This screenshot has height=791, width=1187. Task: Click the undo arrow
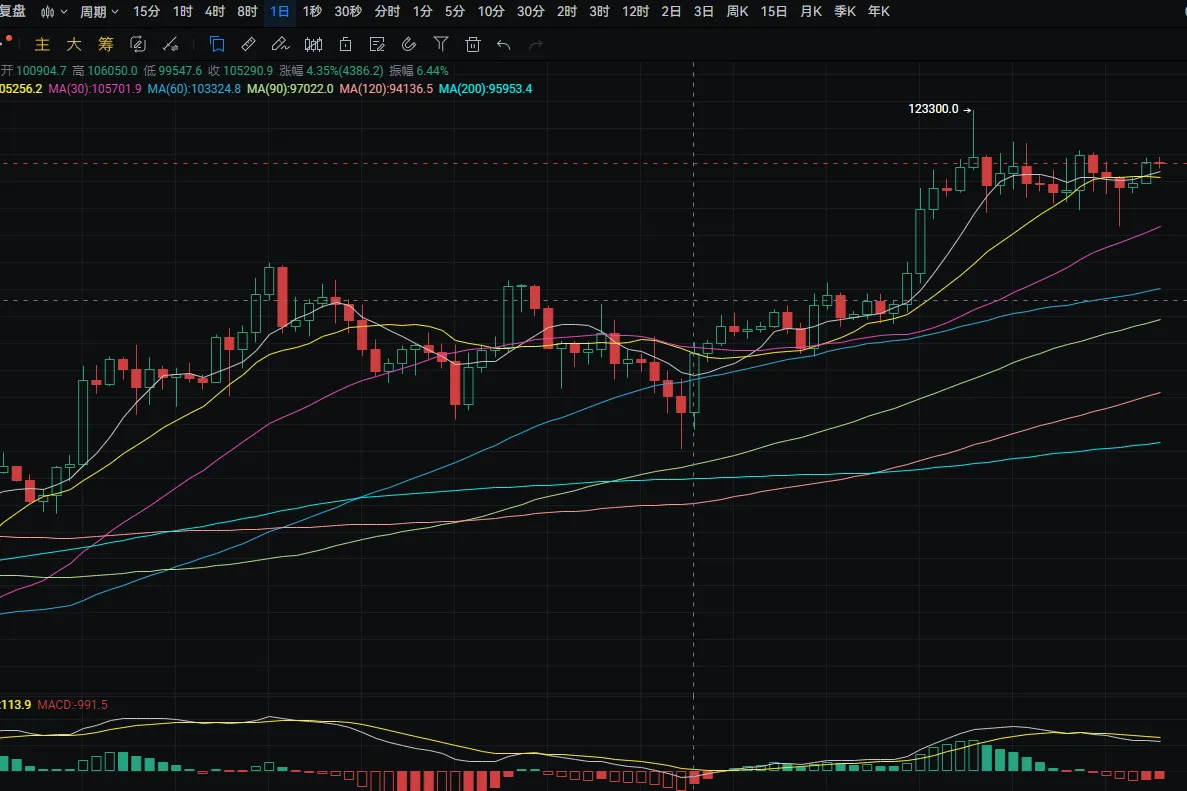click(503, 45)
